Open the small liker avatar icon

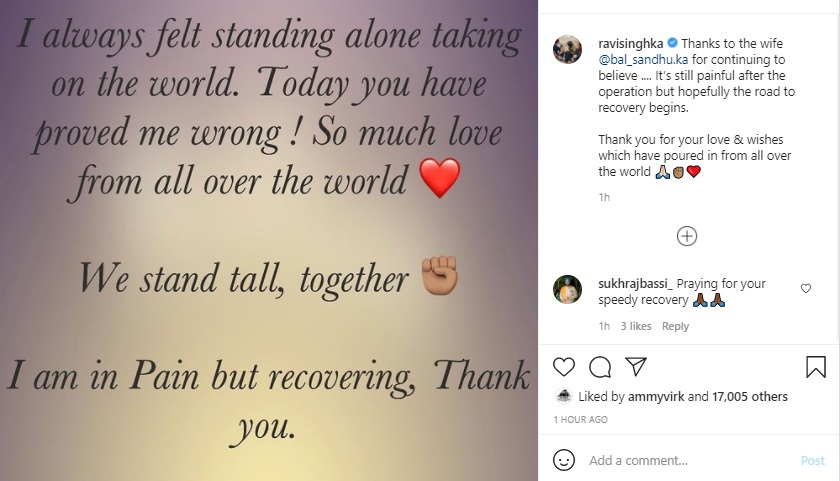[564, 396]
